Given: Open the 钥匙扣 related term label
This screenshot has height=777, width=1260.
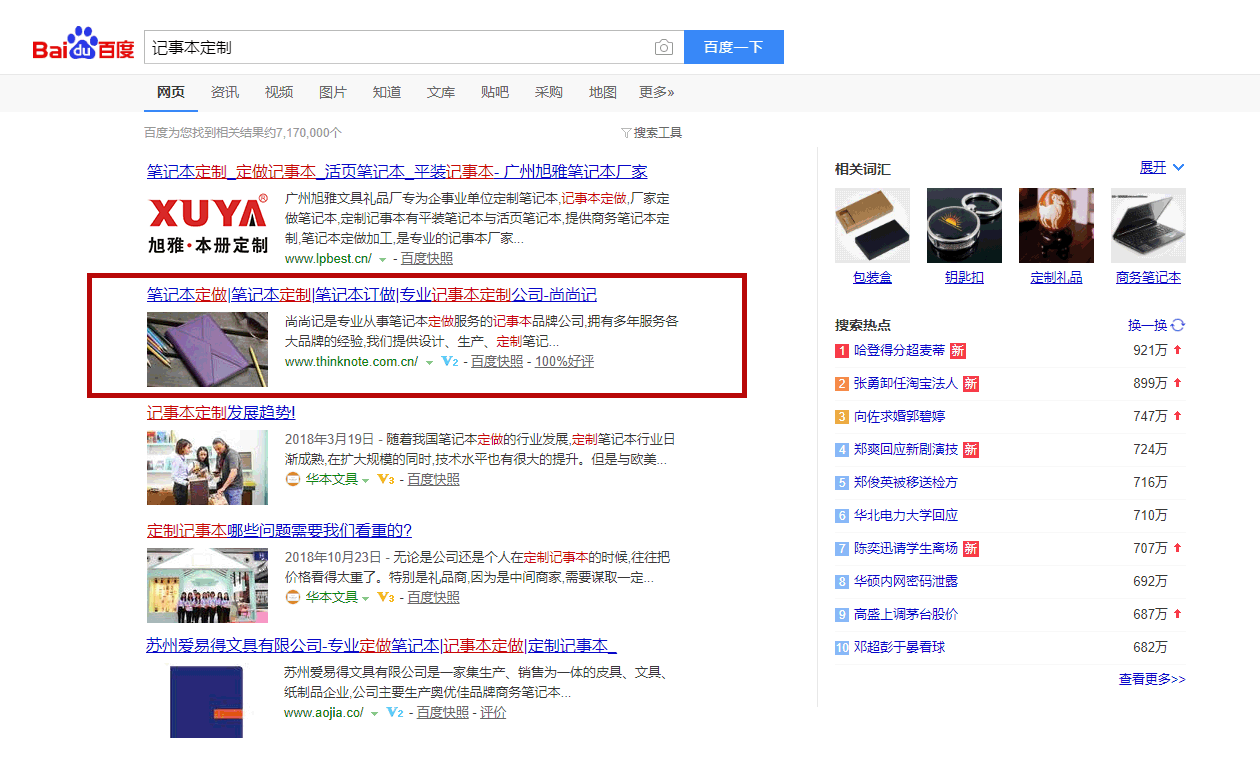Looking at the screenshot, I should point(964,278).
